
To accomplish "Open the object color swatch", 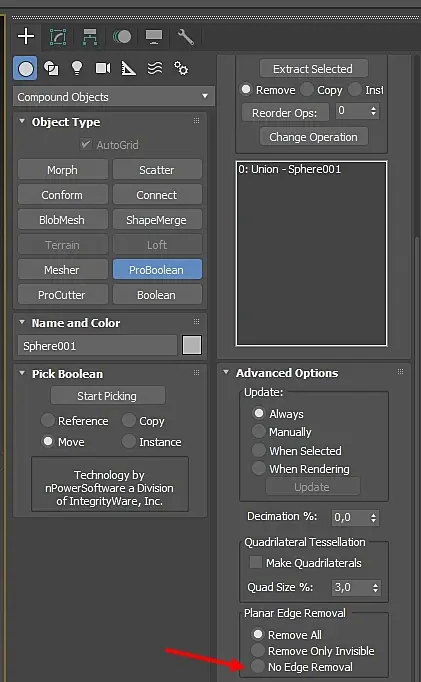I will tap(192, 345).
